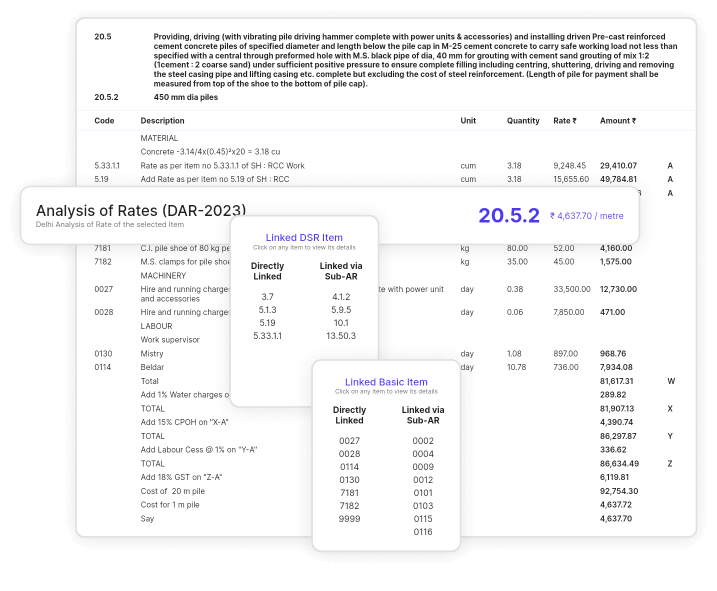Open linked DSR item 3.7

pos(268,297)
